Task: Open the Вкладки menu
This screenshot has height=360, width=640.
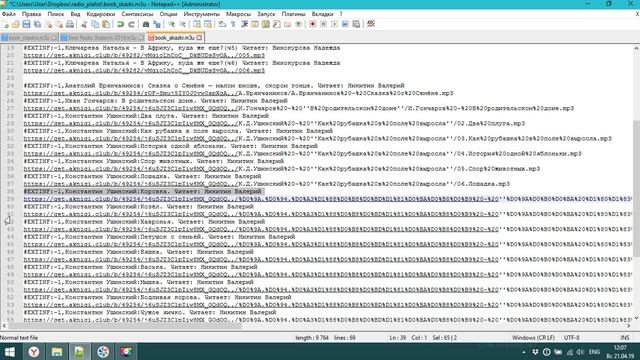Action: (x=322, y=14)
